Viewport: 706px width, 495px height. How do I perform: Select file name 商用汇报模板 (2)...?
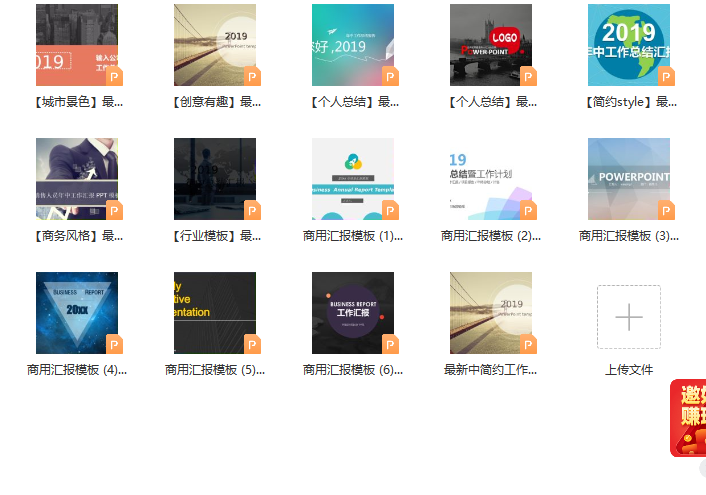tap(491, 236)
